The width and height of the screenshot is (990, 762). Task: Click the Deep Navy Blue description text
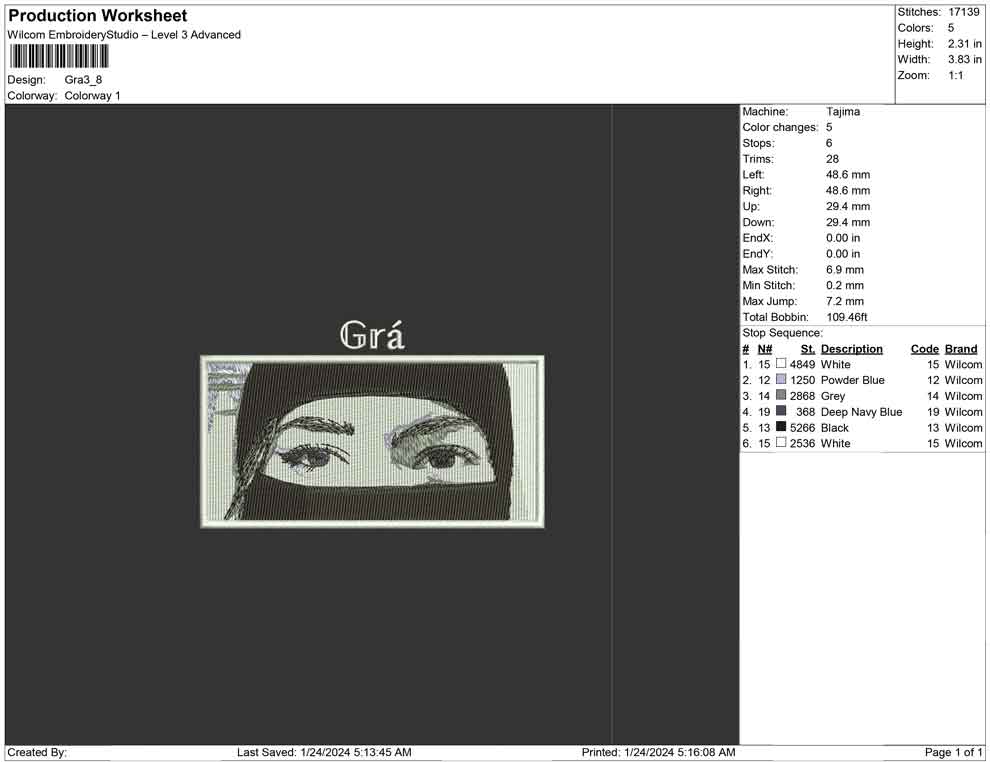pos(861,412)
